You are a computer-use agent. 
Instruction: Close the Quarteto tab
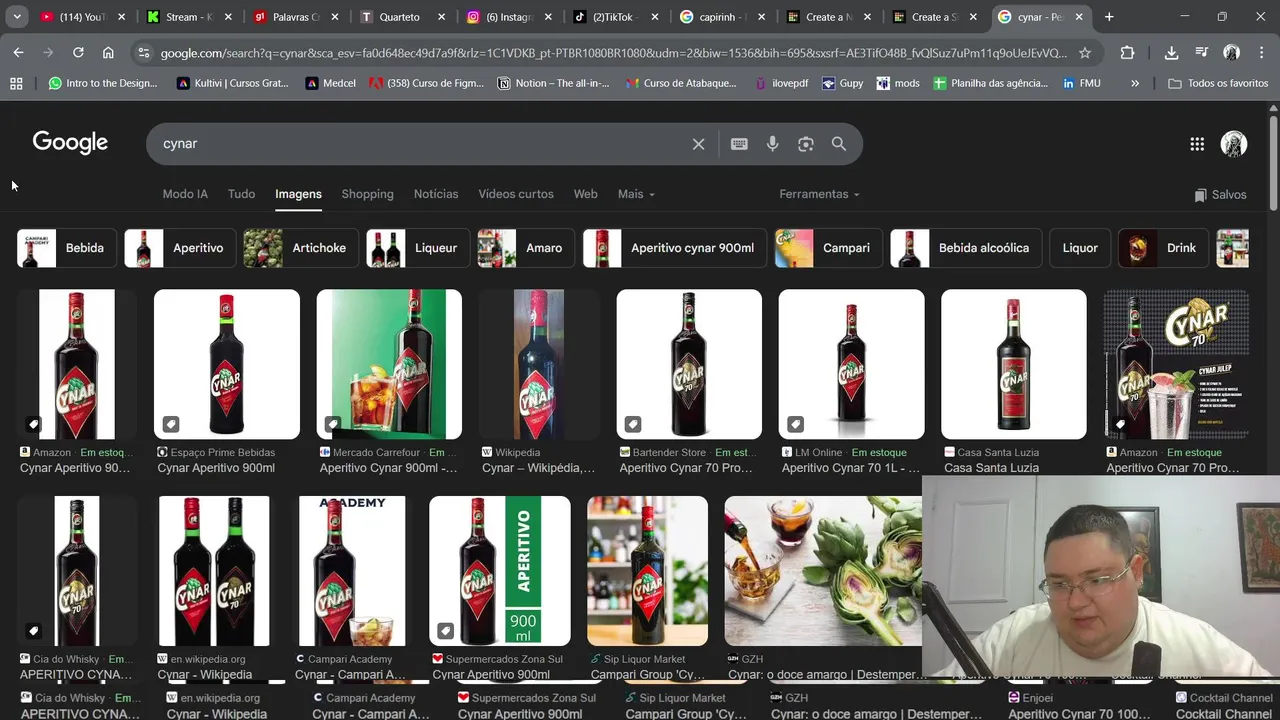[441, 17]
